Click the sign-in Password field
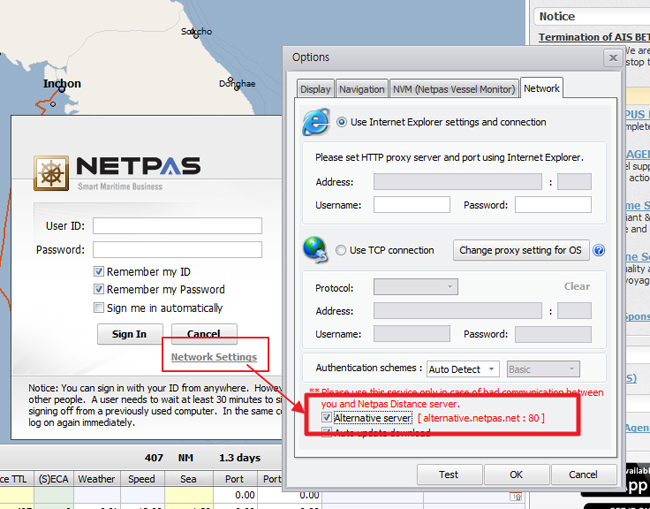 click(177, 250)
